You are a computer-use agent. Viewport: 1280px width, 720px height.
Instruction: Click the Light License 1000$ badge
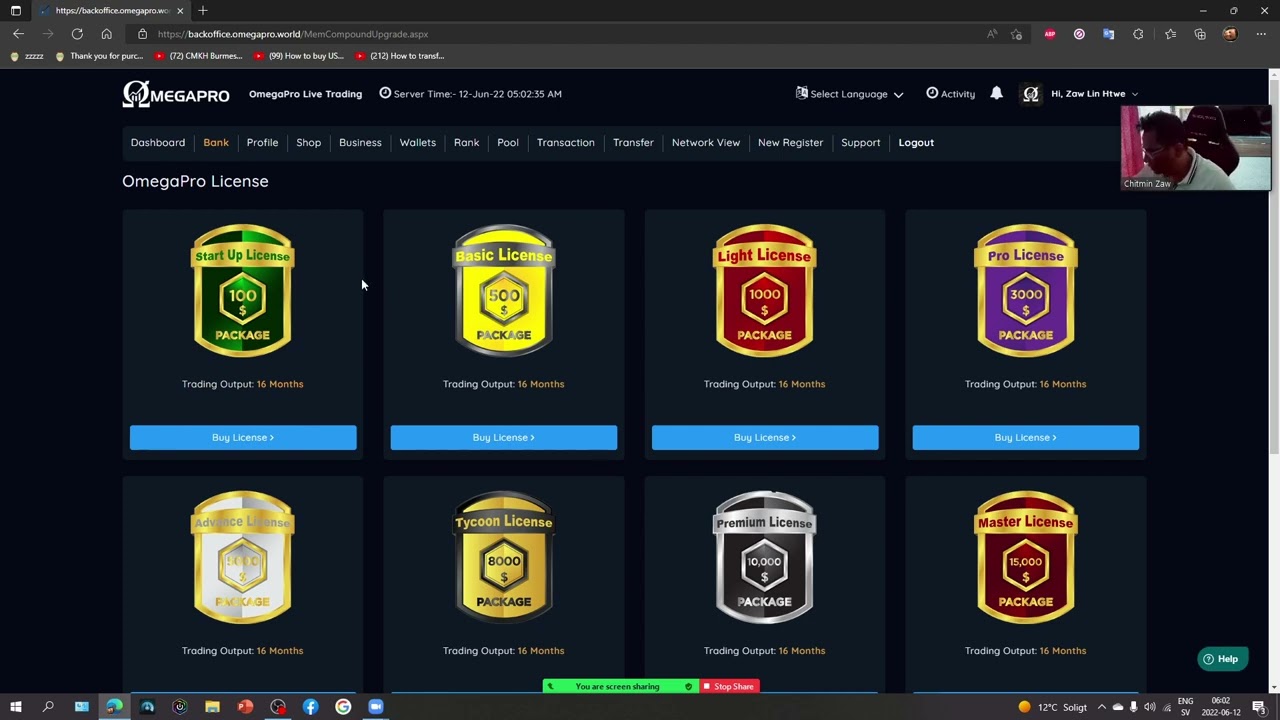pyautogui.click(x=765, y=290)
